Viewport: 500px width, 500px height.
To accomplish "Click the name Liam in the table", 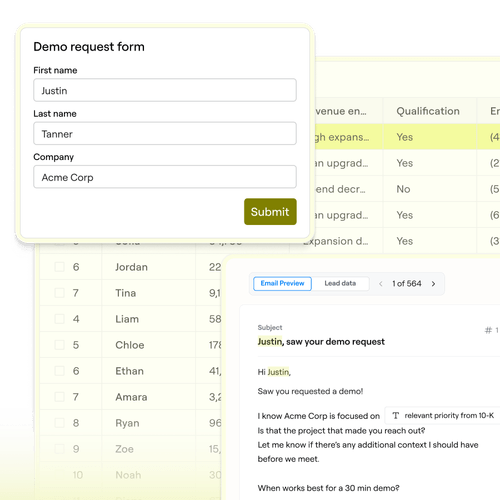I will [x=127, y=319].
